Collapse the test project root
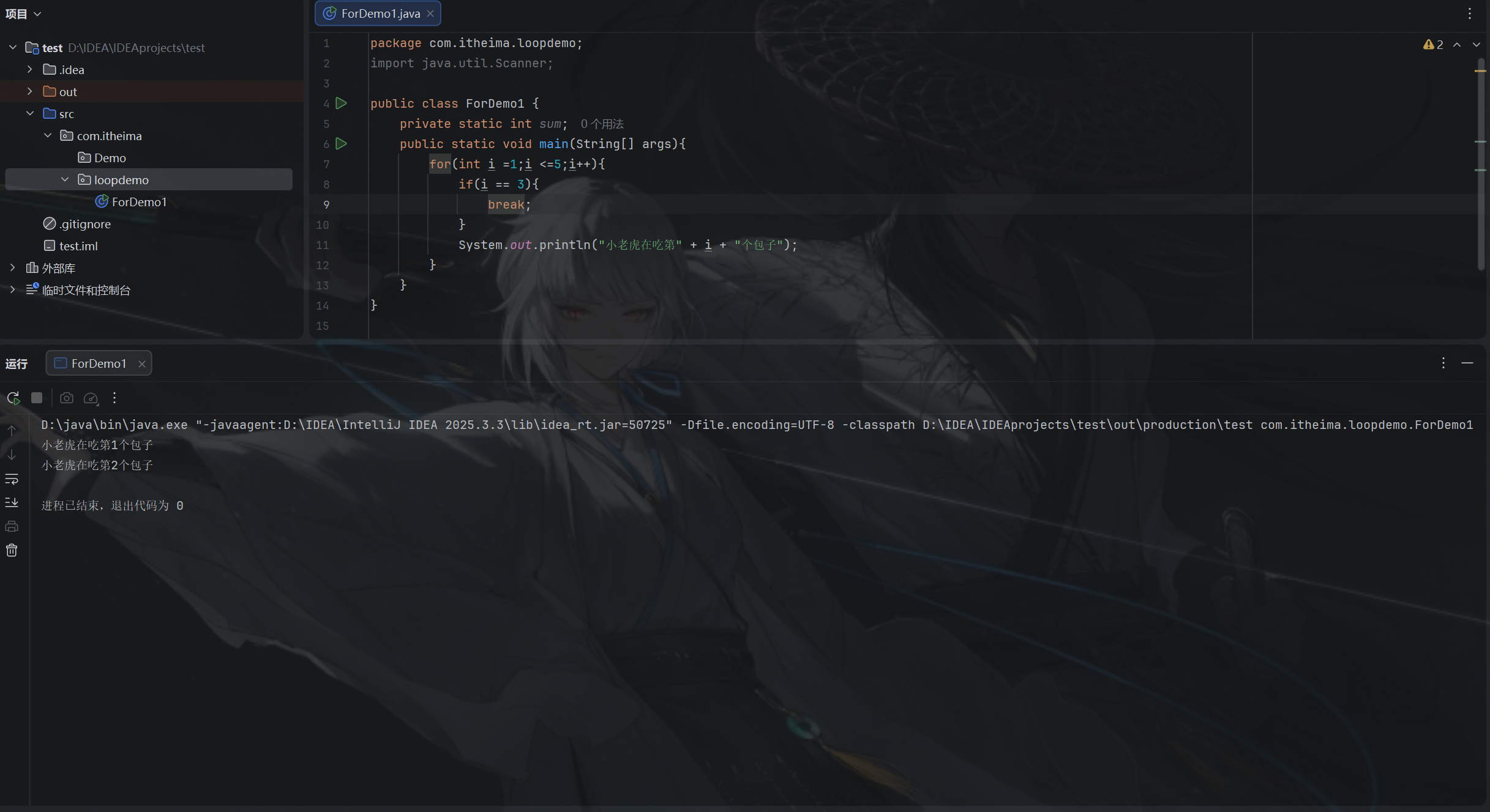This screenshot has height=812, width=1490. click(12, 47)
